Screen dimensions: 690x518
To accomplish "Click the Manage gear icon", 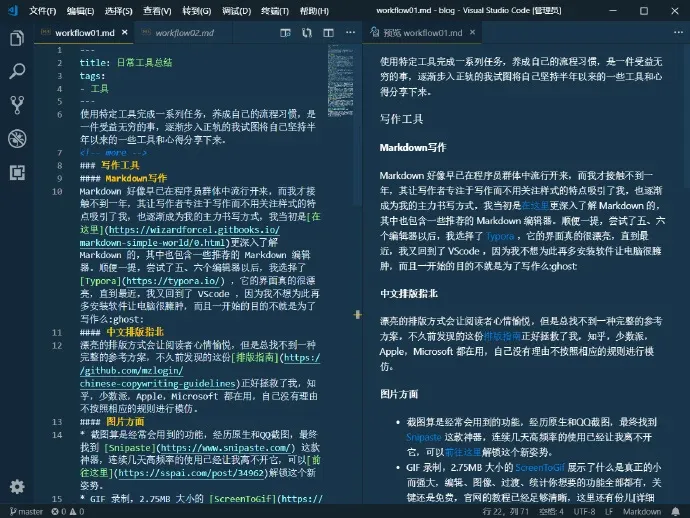I will 16,487.
